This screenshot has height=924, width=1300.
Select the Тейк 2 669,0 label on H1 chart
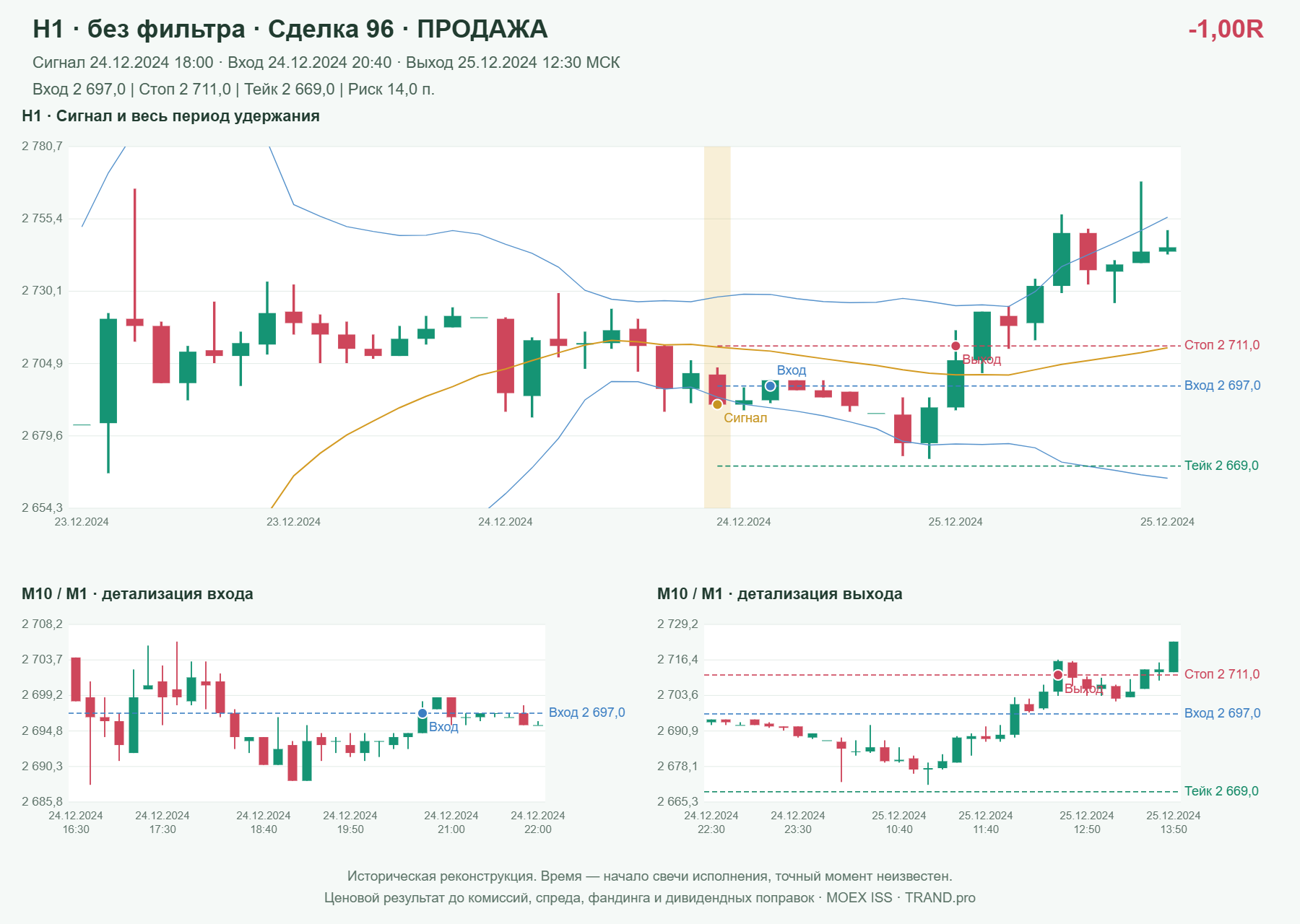[1221, 466]
